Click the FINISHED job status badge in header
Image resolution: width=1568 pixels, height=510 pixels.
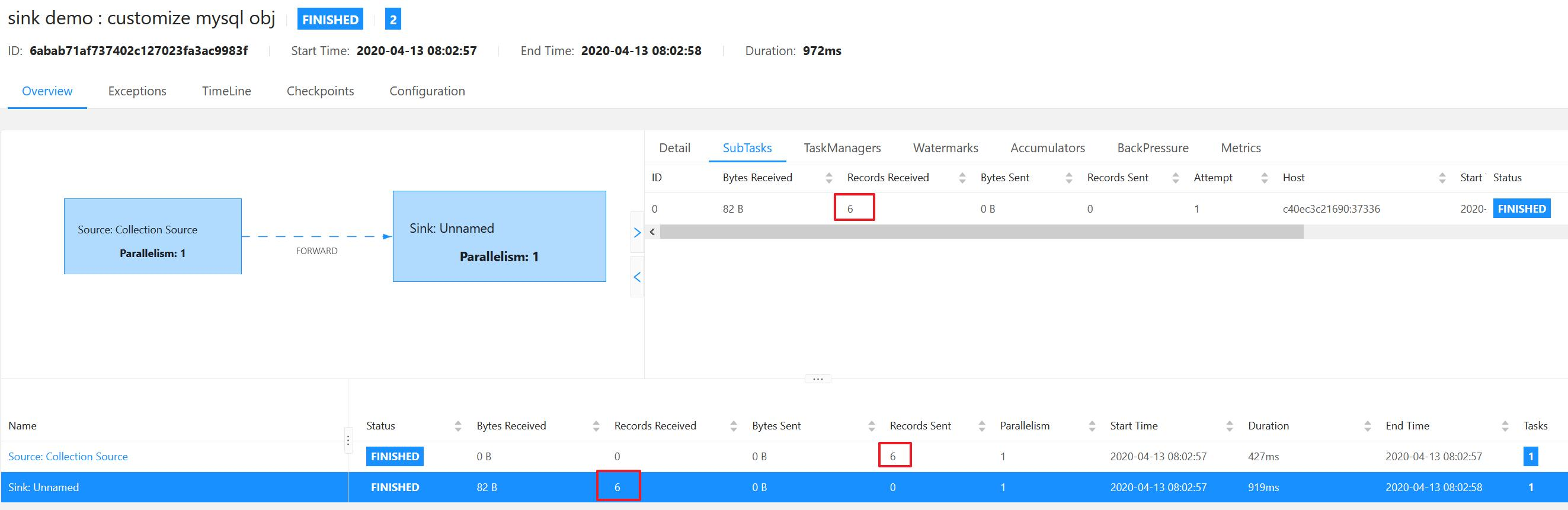point(331,20)
